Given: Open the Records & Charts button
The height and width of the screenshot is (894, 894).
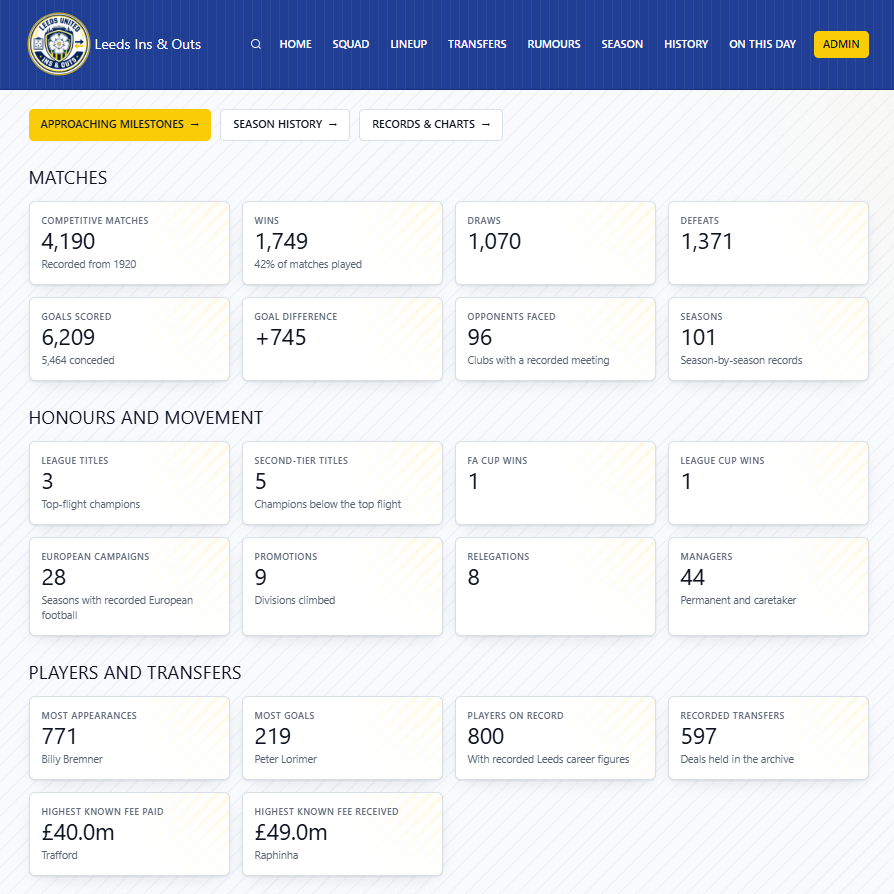Looking at the screenshot, I should point(430,124).
